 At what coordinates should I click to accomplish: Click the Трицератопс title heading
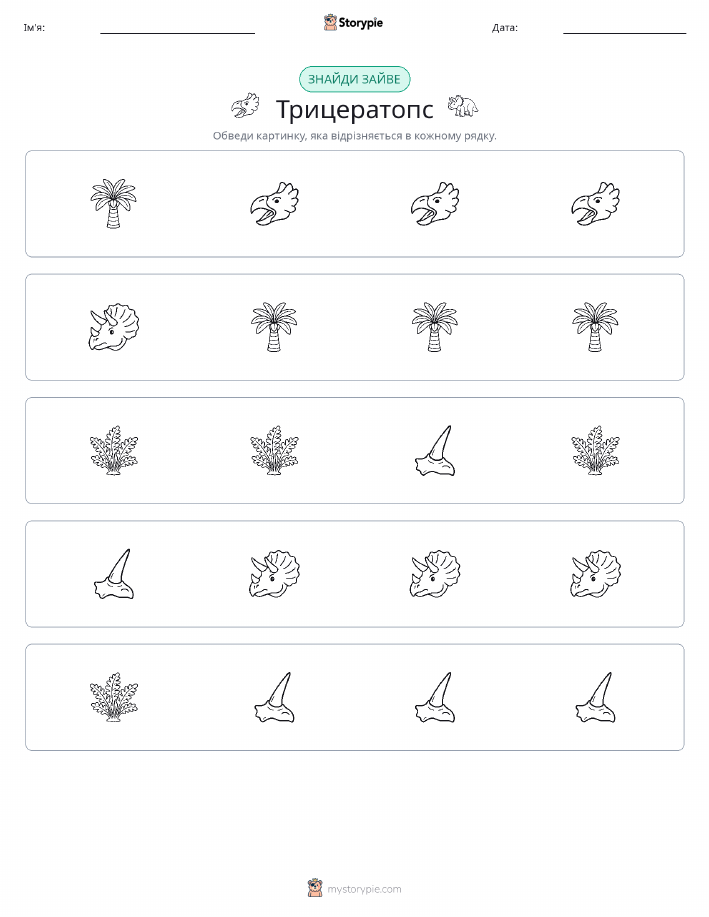pyautogui.click(x=354, y=109)
